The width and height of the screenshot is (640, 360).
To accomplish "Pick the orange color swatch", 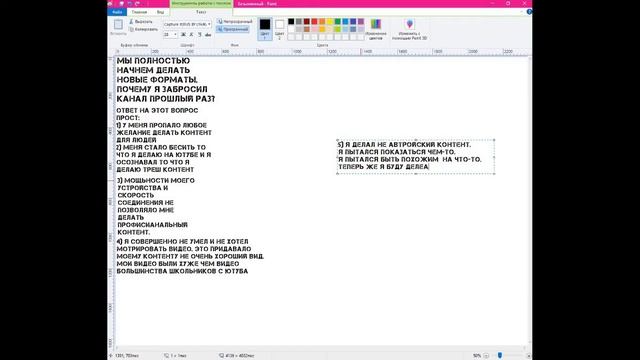I will [322, 21].
